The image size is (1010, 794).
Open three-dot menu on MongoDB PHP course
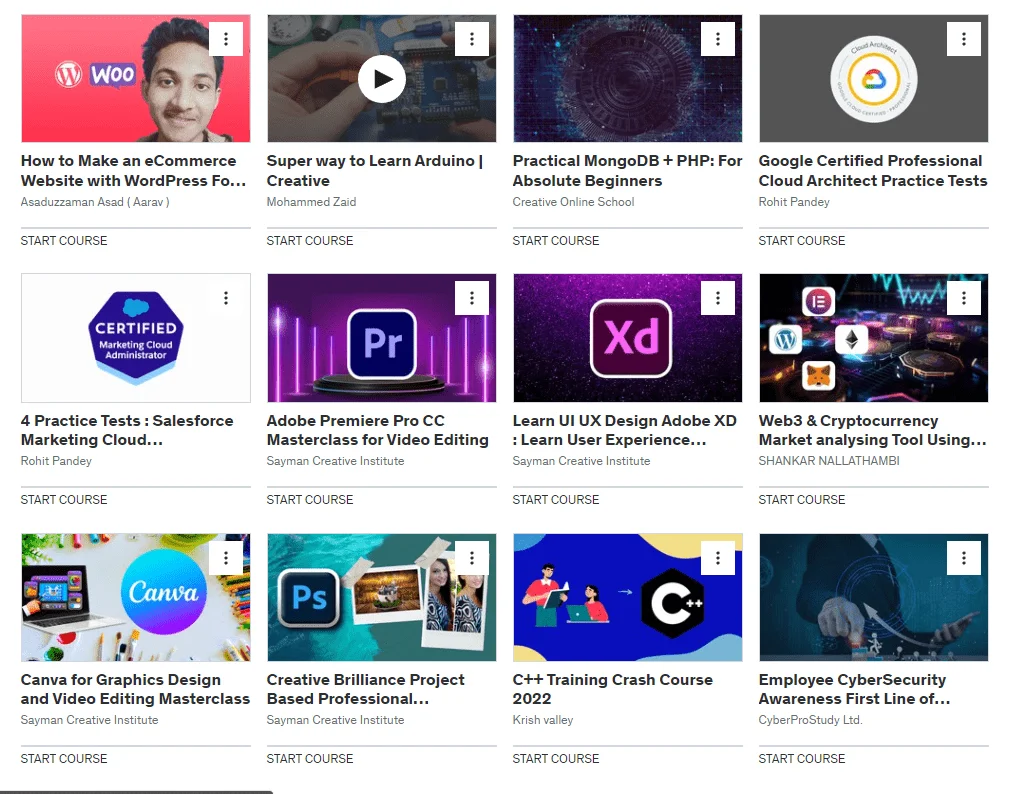pyautogui.click(x=718, y=39)
